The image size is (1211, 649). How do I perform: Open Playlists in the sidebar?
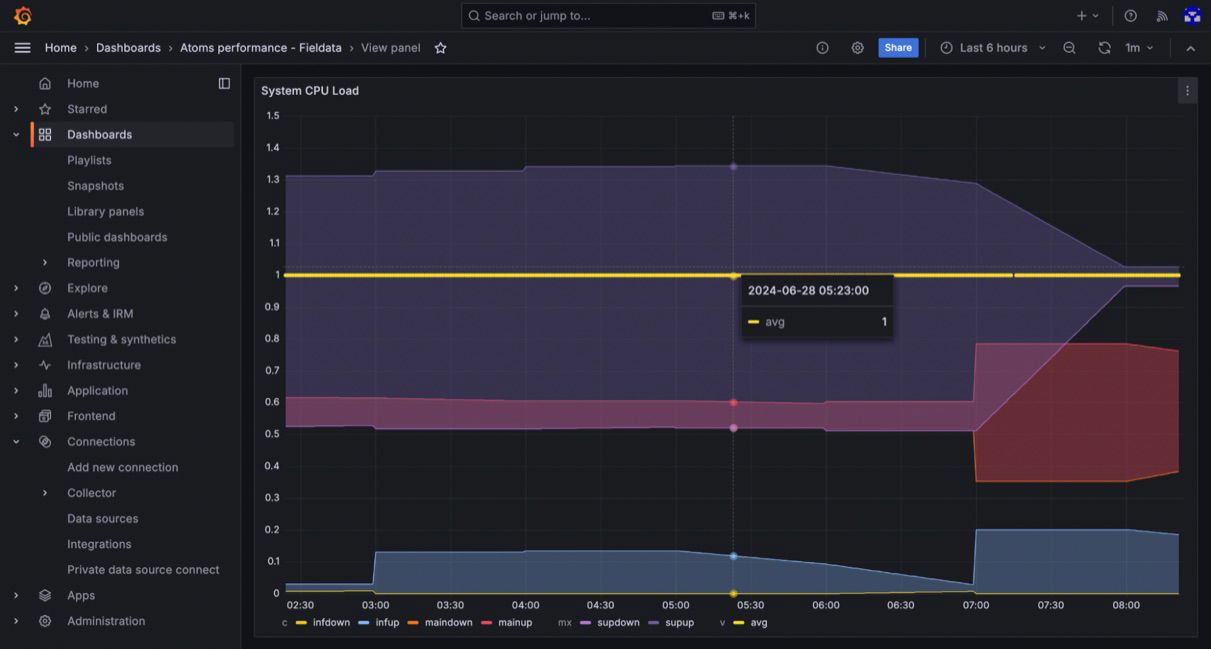(89, 160)
